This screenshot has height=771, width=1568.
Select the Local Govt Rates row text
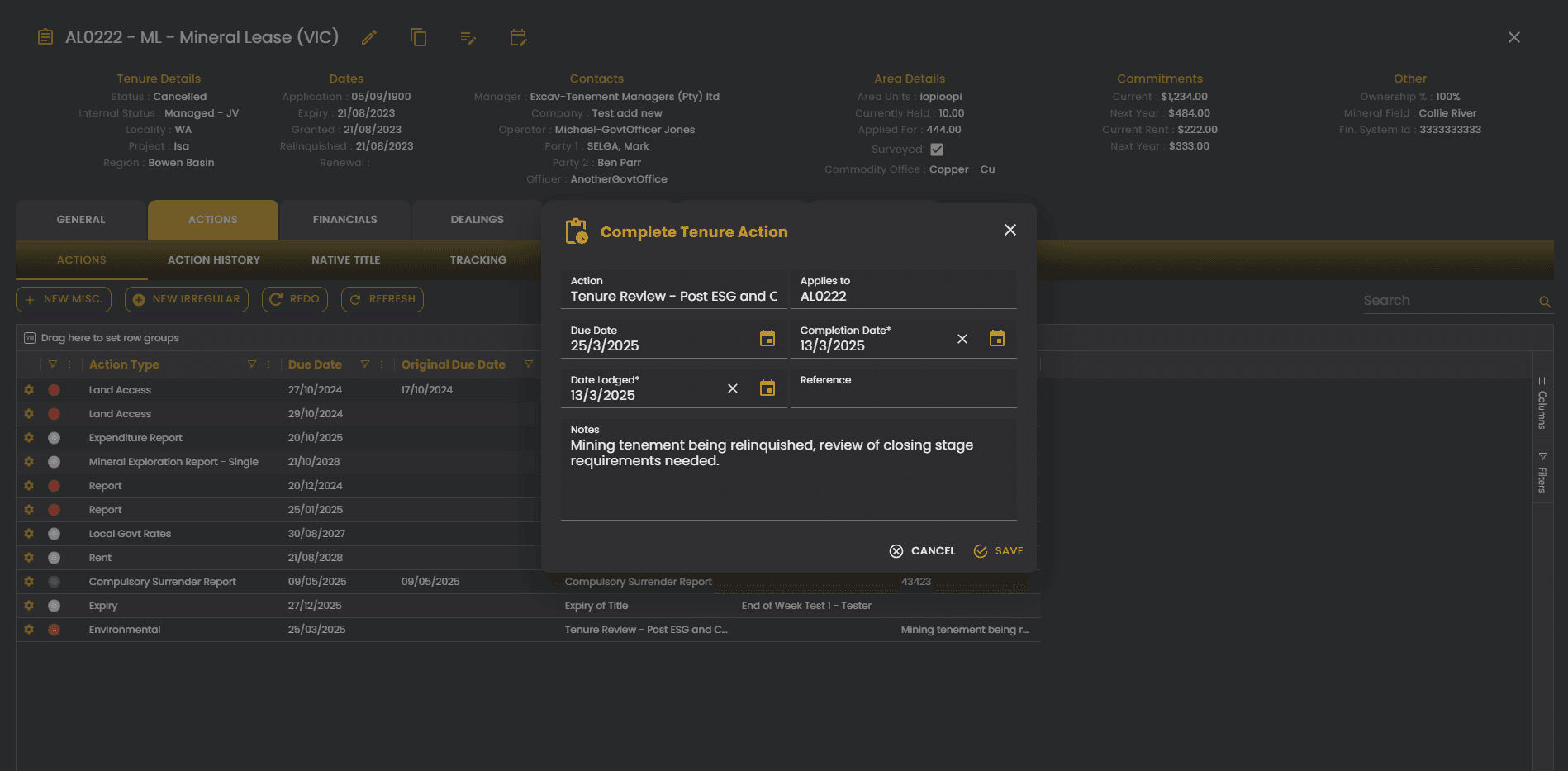click(130, 534)
